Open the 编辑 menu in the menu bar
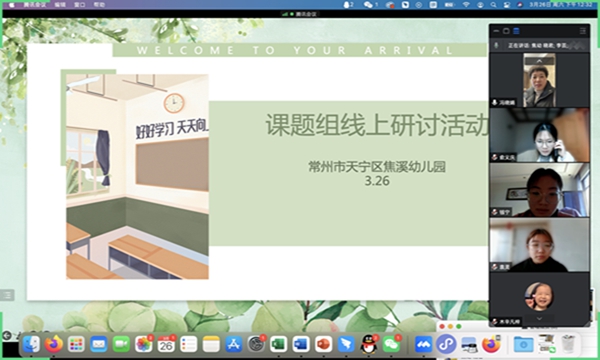This screenshot has width=600, height=360. [60, 5]
